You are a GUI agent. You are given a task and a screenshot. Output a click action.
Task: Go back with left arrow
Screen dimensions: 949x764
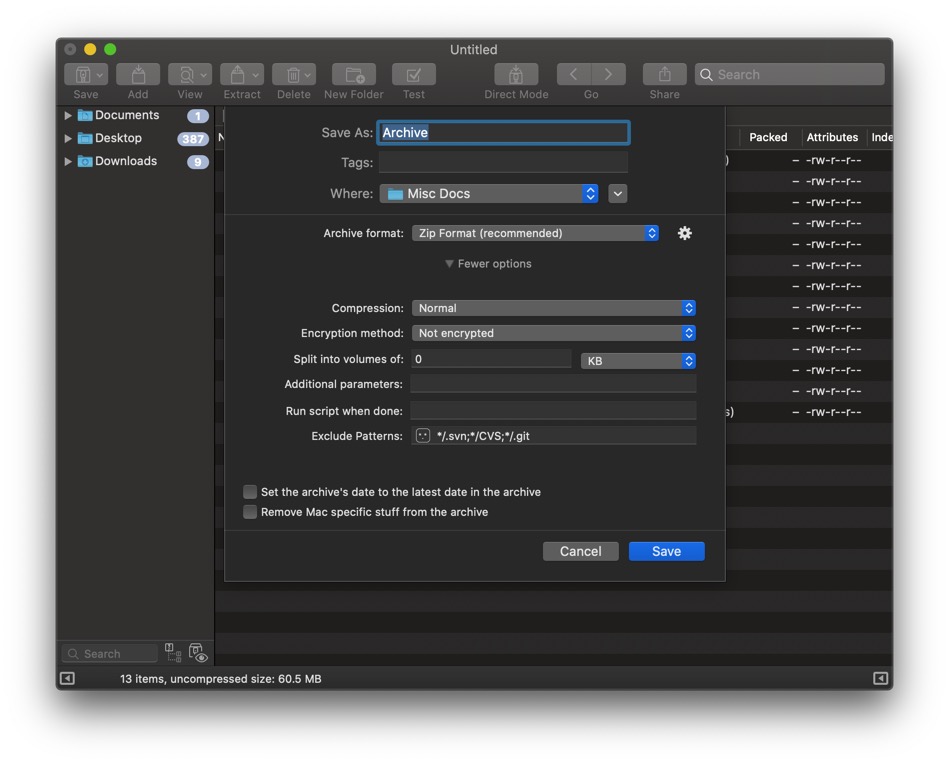click(x=573, y=74)
